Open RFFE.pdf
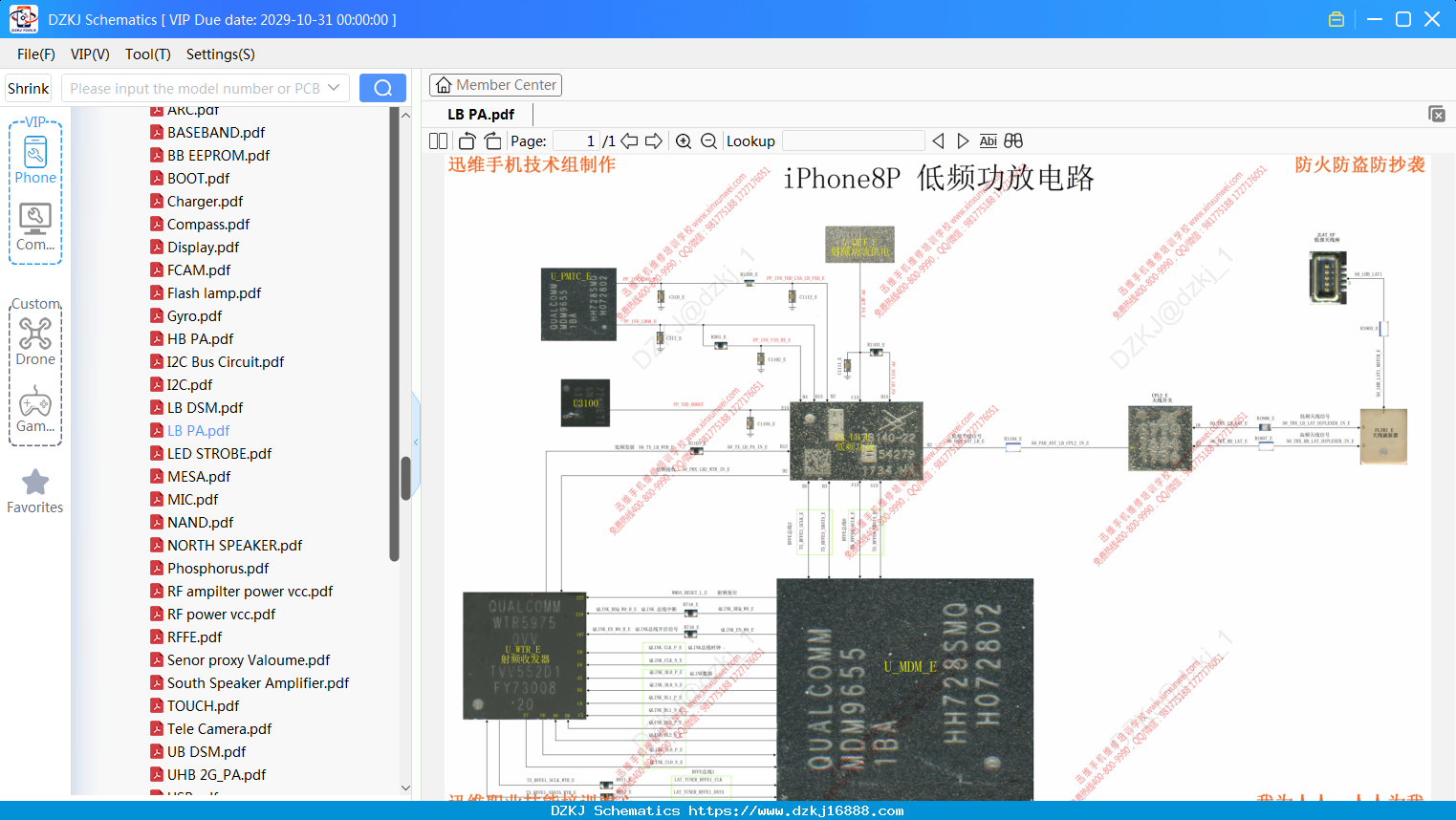1456x820 pixels. 194,637
